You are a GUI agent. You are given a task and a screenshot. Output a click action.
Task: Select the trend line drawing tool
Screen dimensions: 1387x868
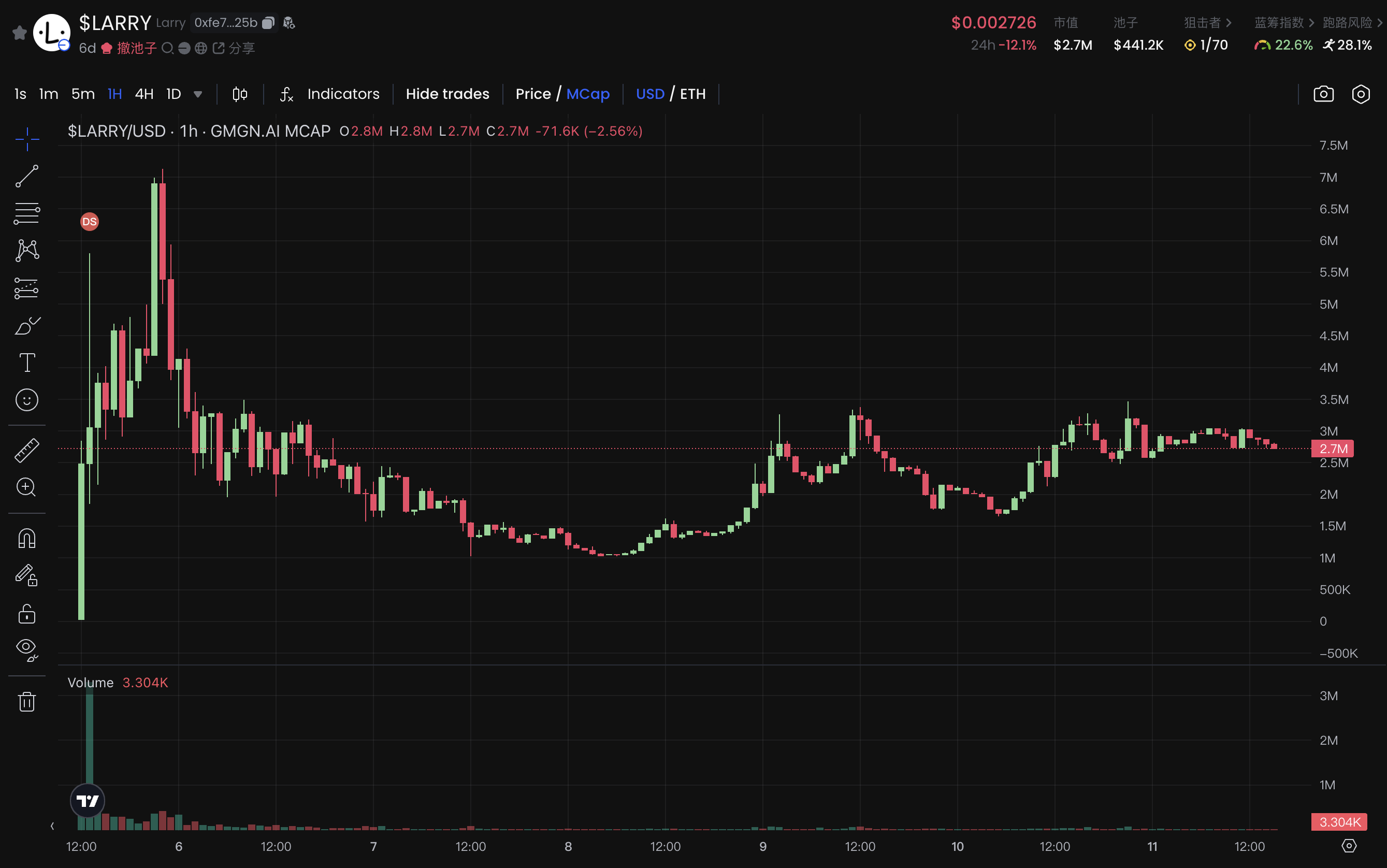pyautogui.click(x=26, y=176)
